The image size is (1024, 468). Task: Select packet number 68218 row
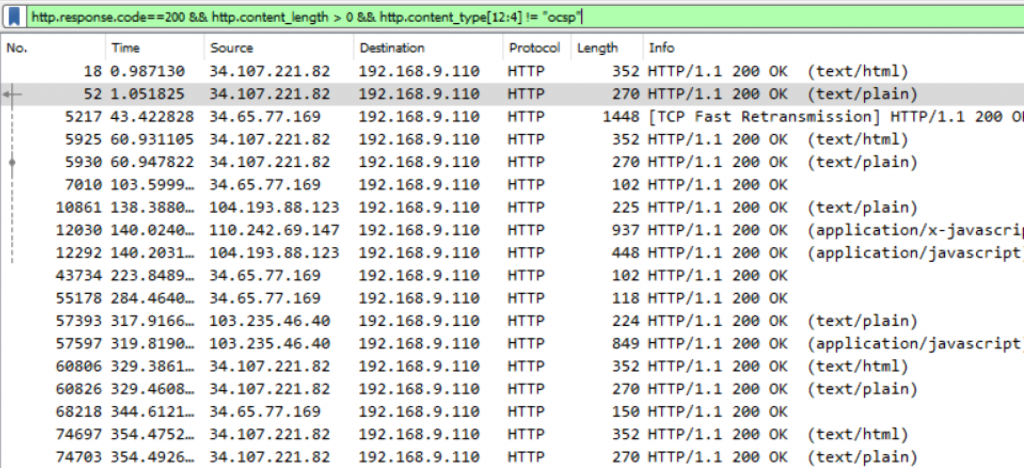coord(512,412)
